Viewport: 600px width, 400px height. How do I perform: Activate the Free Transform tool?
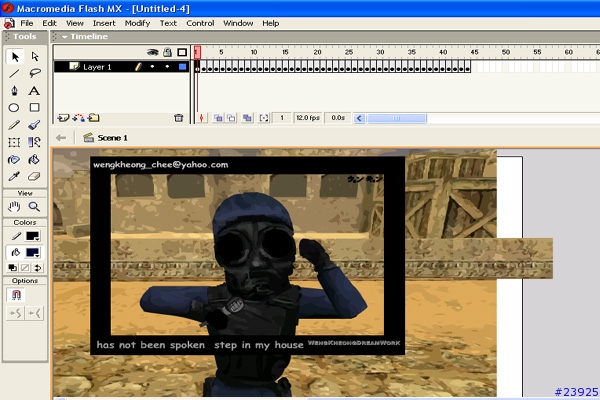coord(14,142)
